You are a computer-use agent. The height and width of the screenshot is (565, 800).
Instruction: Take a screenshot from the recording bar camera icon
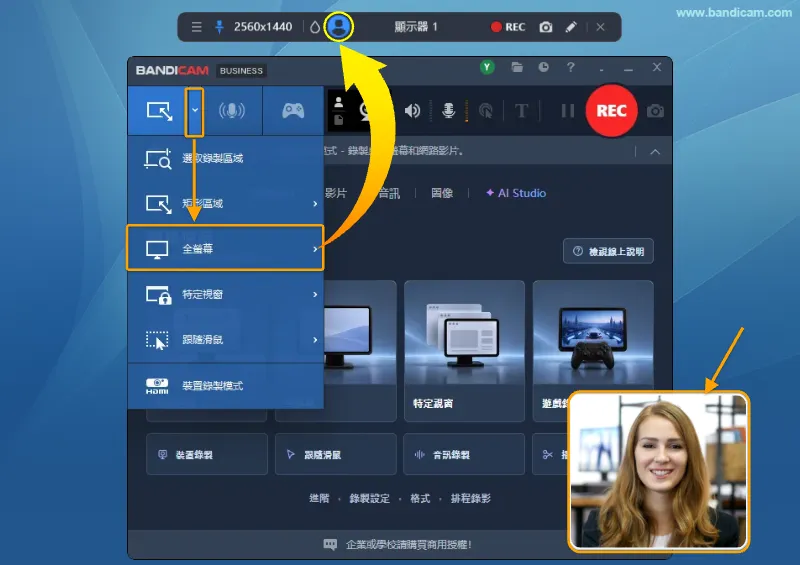click(546, 27)
